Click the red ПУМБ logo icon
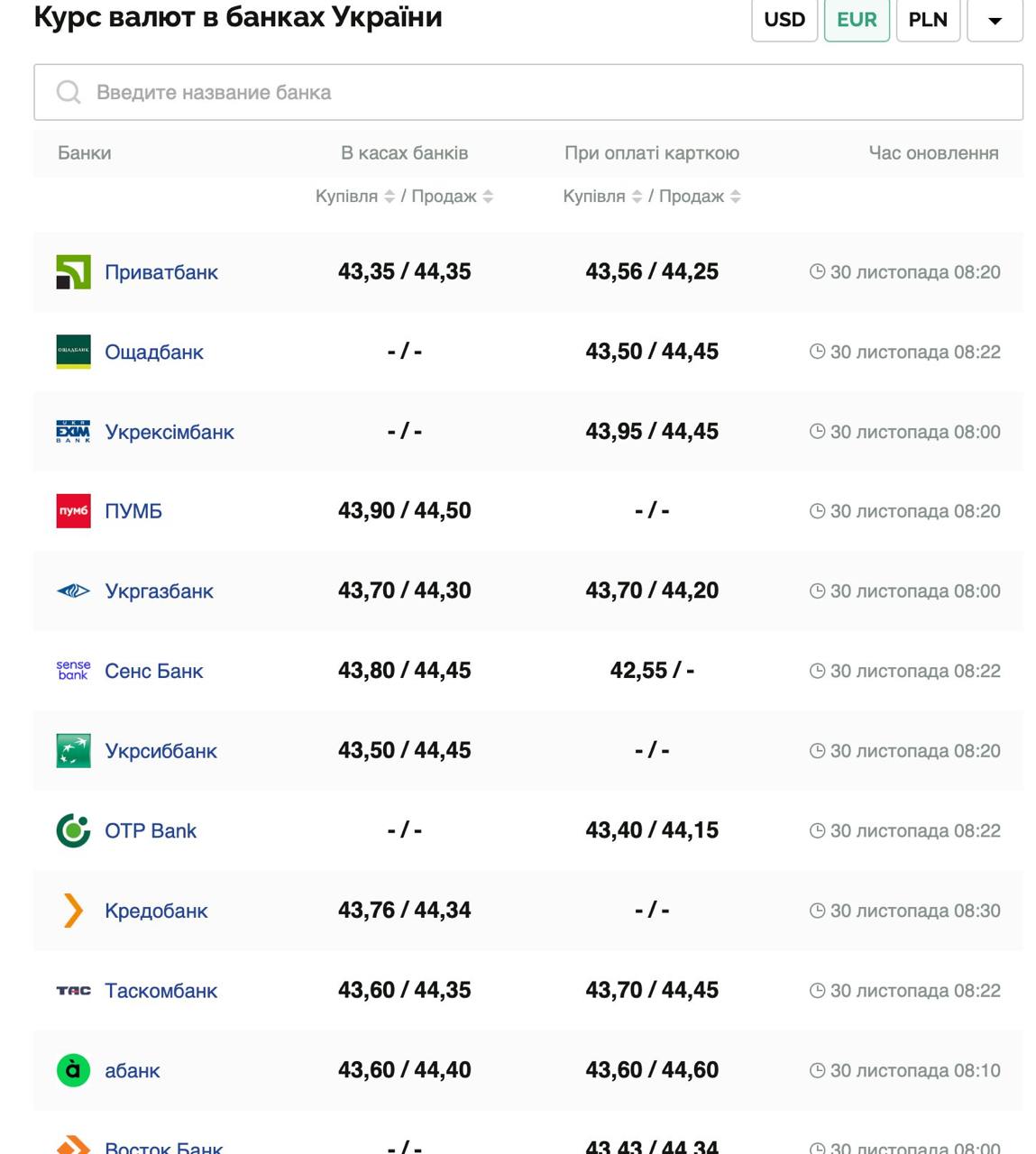This screenshot has width=1036, height=1154. point(73,511)
